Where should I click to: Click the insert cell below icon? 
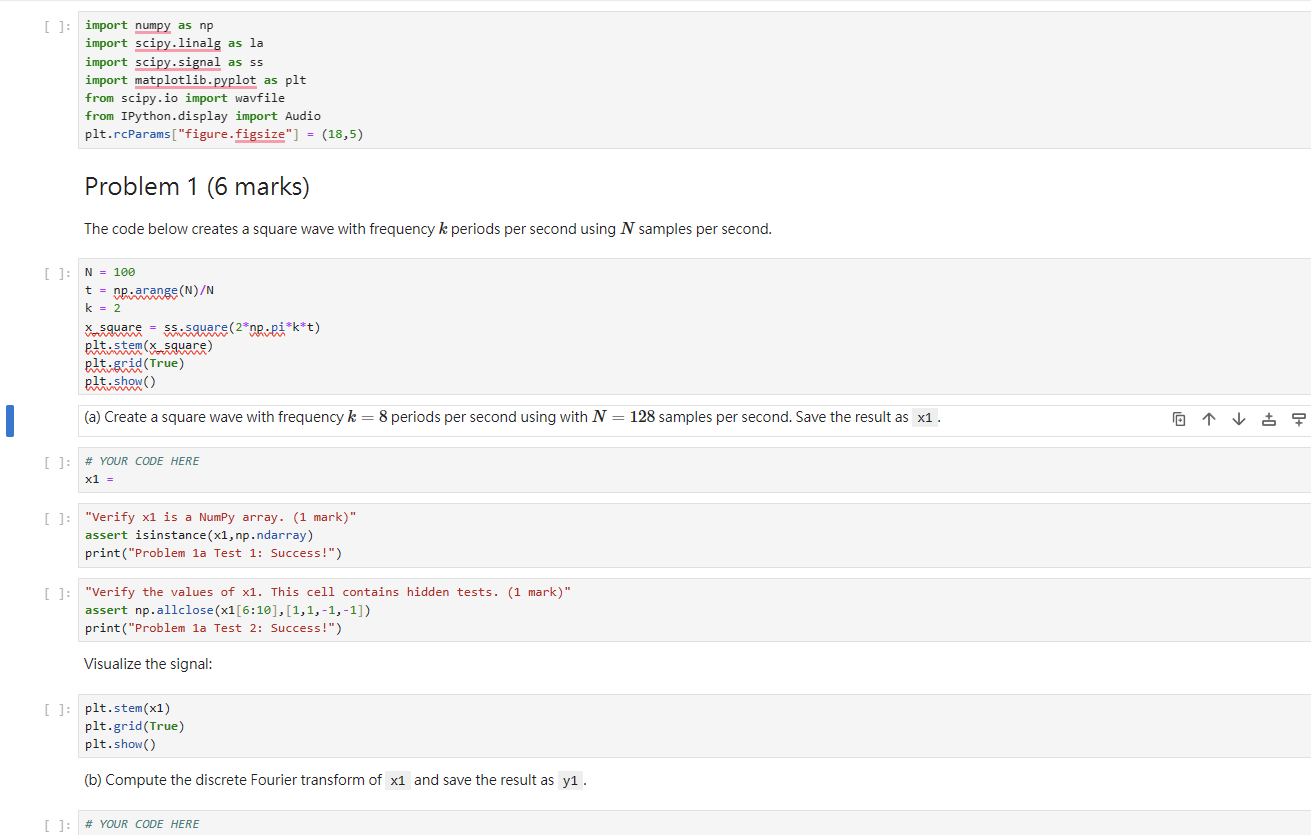point(1299,419)
